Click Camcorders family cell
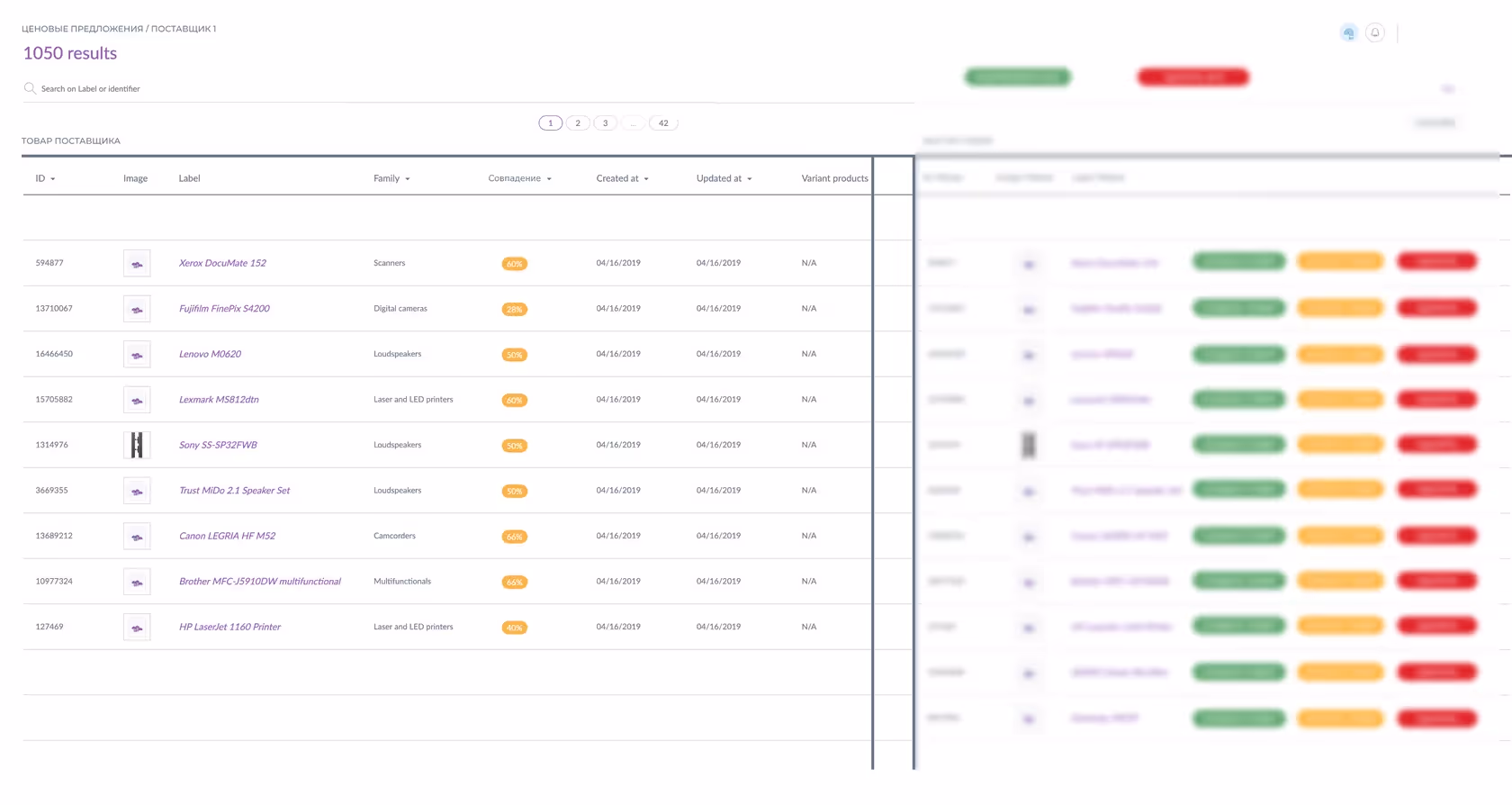1512x805 pixels. point(394,536)
